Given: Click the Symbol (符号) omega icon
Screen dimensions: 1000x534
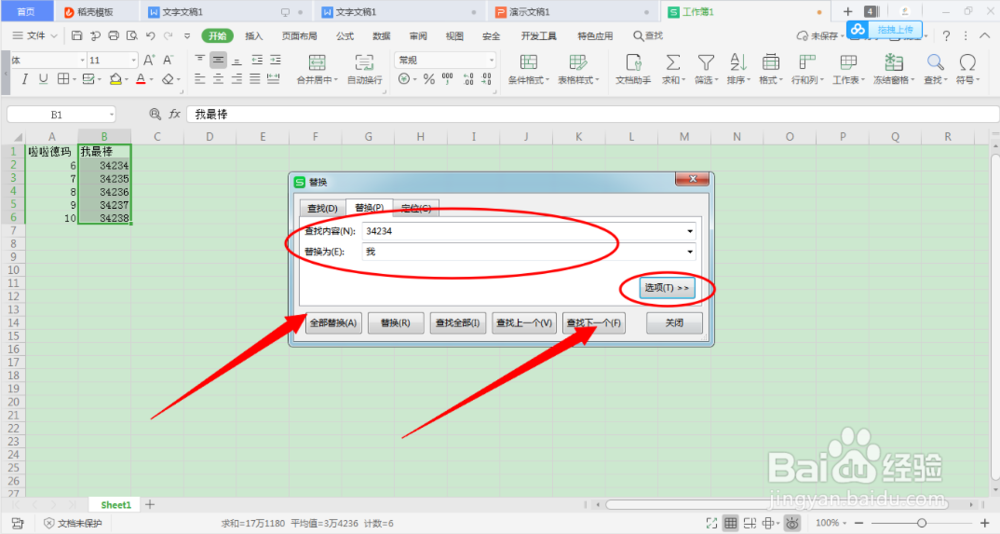Looking at the screenshot, I should click(967, 63).
